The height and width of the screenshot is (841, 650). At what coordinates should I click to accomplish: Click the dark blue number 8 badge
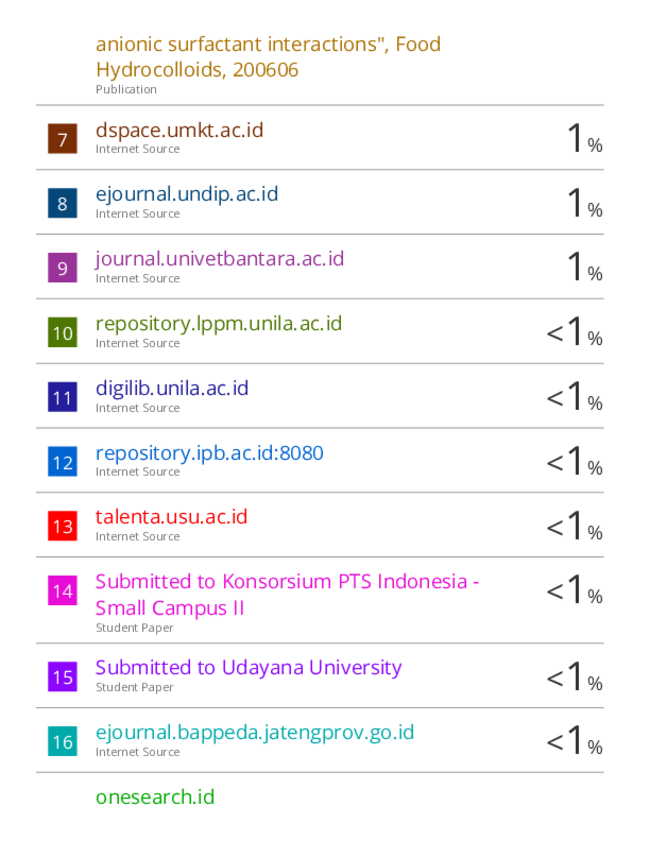(62, 203)
